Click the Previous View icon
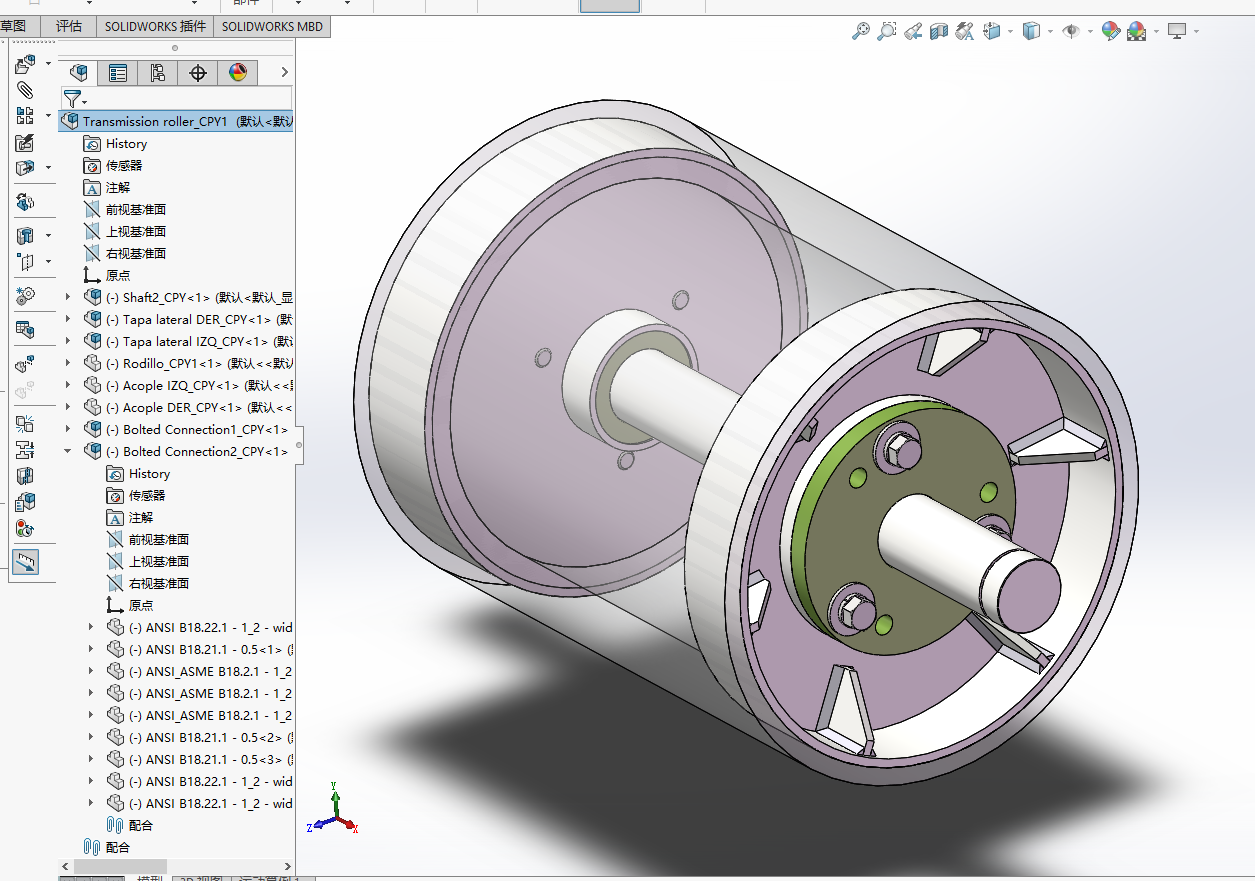 point(913,32)
